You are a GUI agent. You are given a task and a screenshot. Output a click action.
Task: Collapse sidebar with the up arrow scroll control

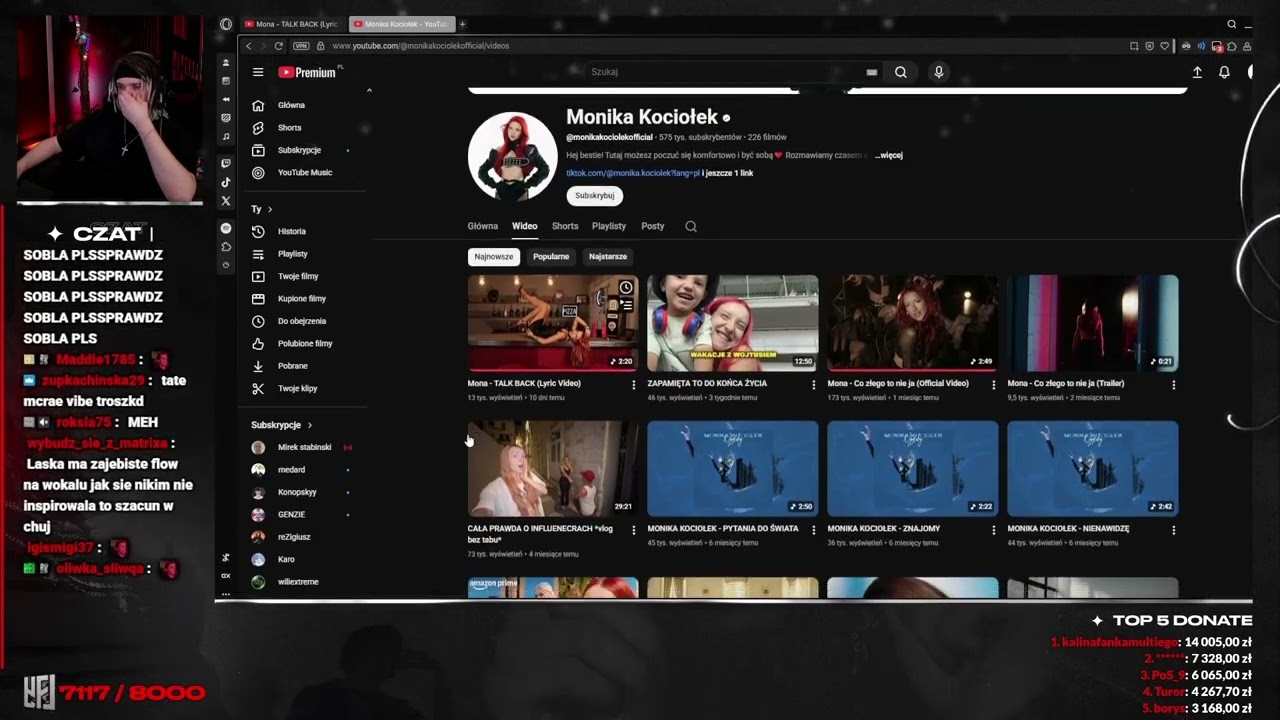(369, 91)
